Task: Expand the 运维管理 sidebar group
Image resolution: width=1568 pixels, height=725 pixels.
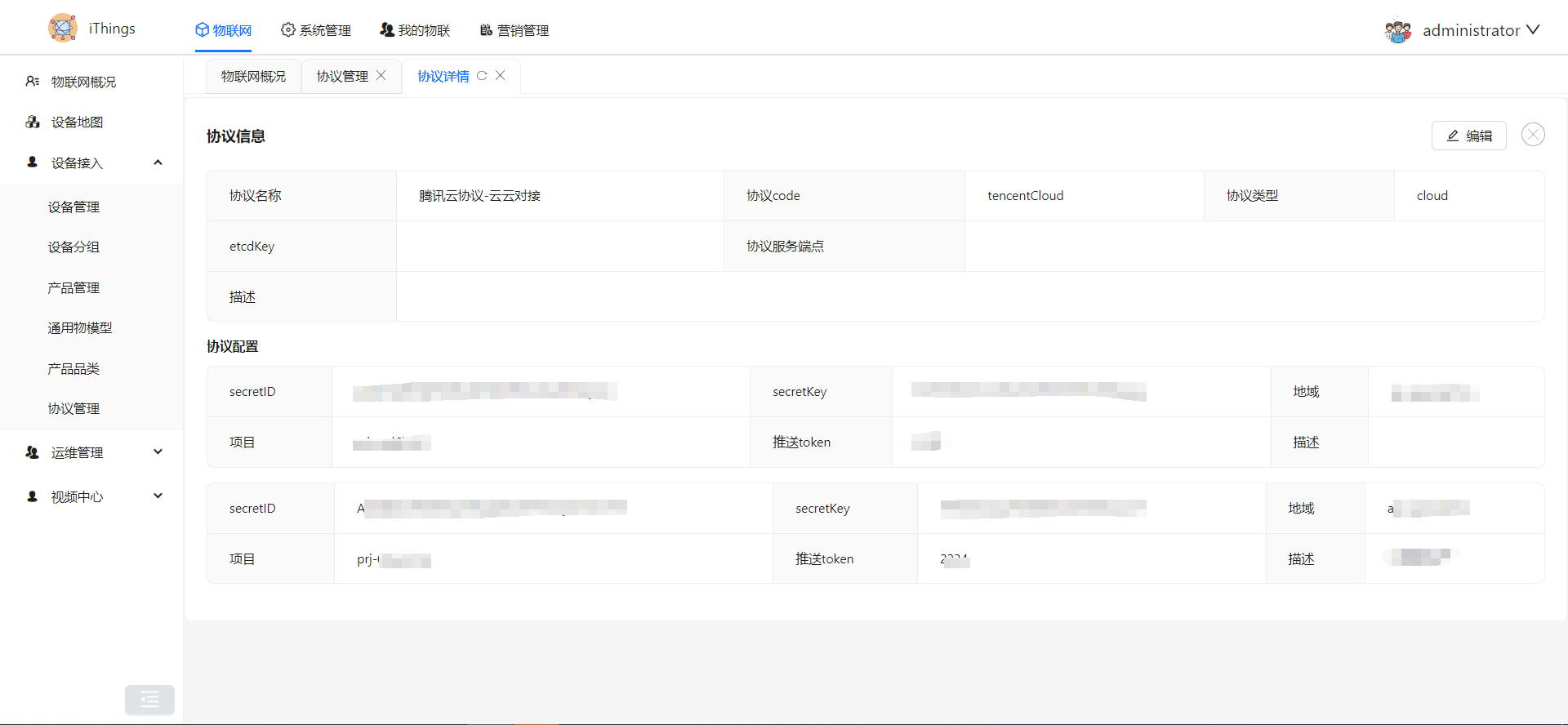Action: point(158,452)
